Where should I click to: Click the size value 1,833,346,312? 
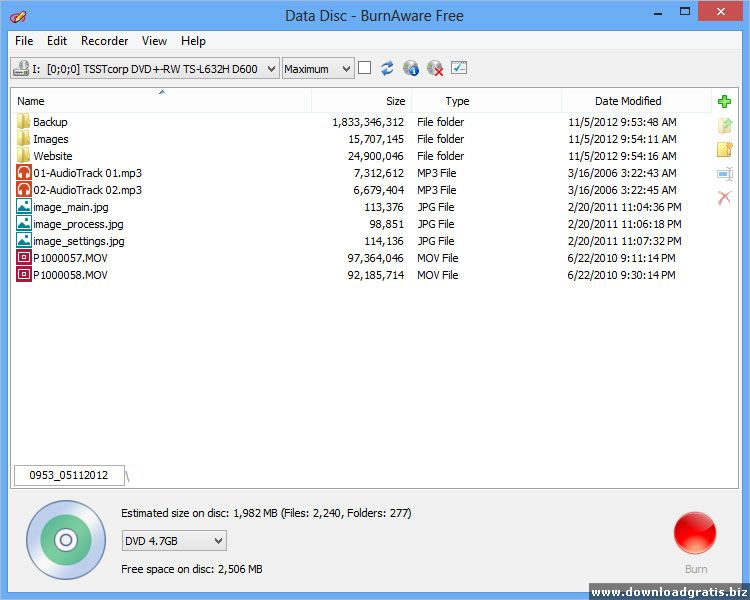[368, 122]
